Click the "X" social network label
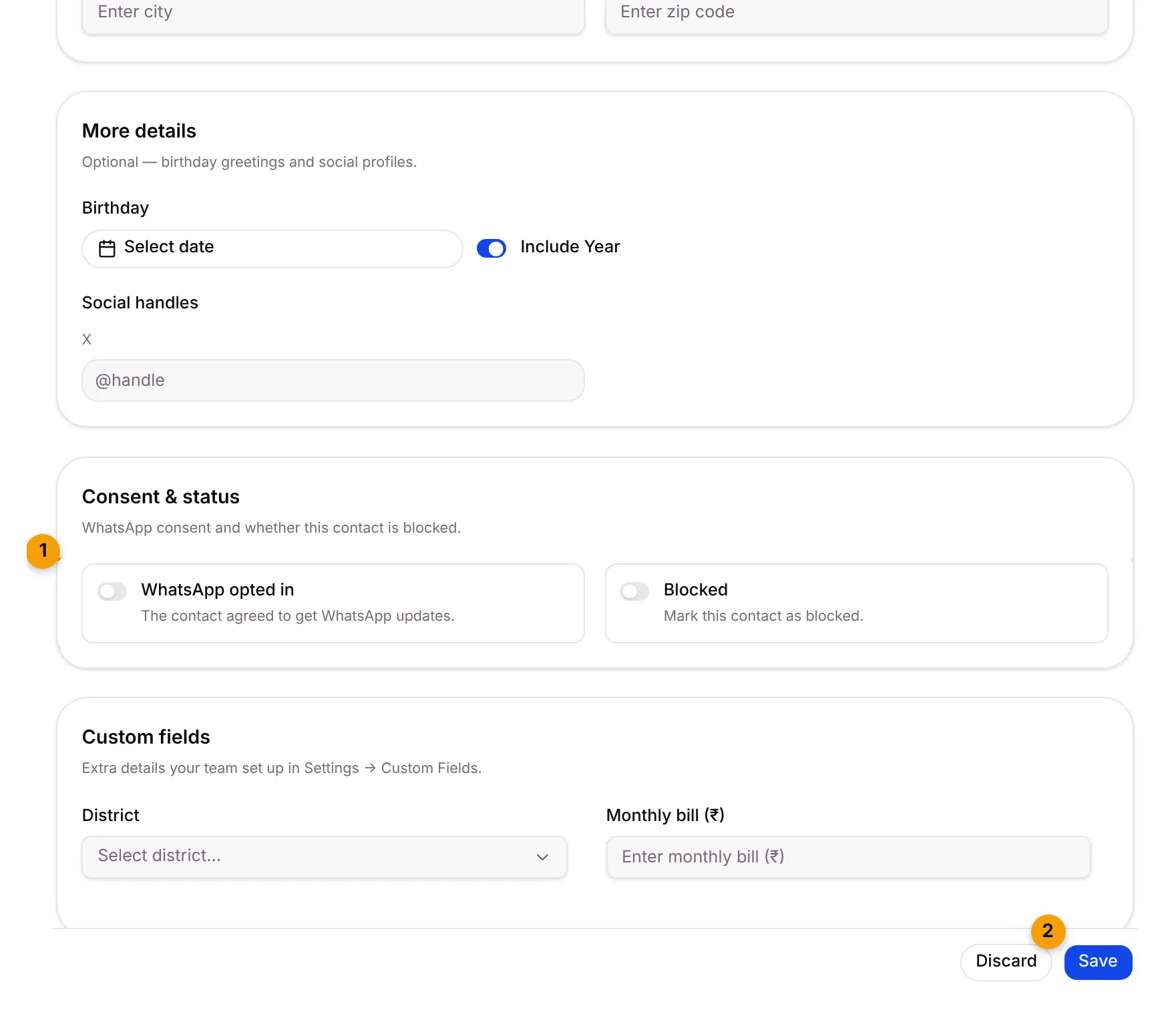The height and width of the screenshot is (1036, 1162). pos(87,339)
